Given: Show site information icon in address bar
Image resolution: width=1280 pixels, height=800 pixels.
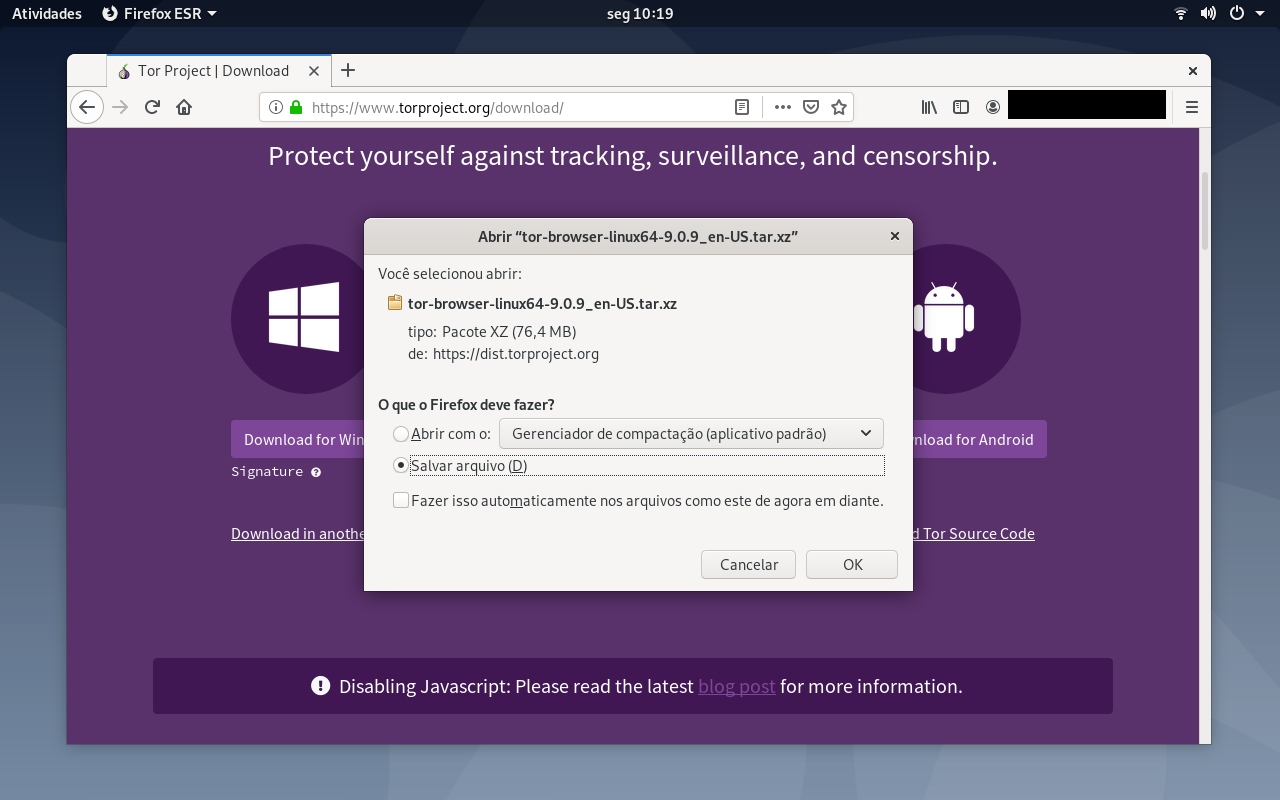Looking at the screenshot, I should click(x=276, y=107).
